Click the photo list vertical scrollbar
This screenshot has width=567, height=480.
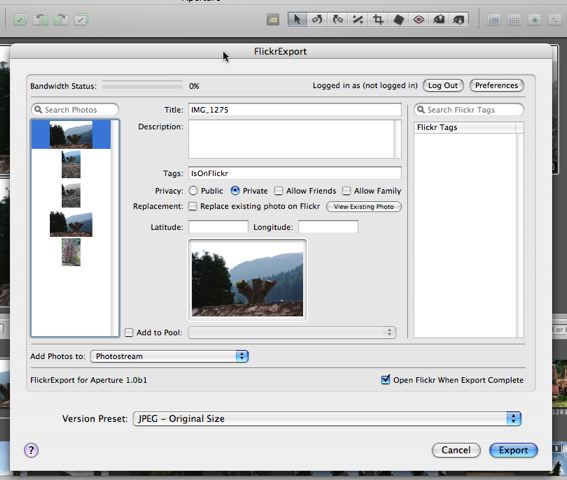(x=115, y=228)
